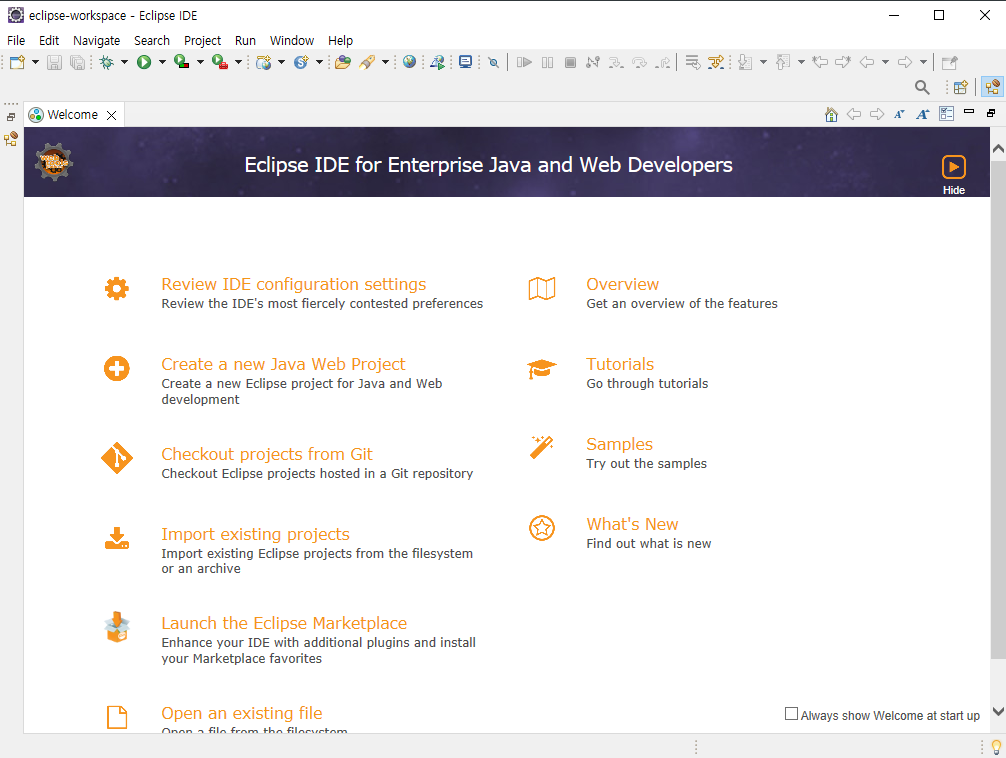Click the Previous Annotation icon
The image size is (1006, 758).
(x=783, y=62)
